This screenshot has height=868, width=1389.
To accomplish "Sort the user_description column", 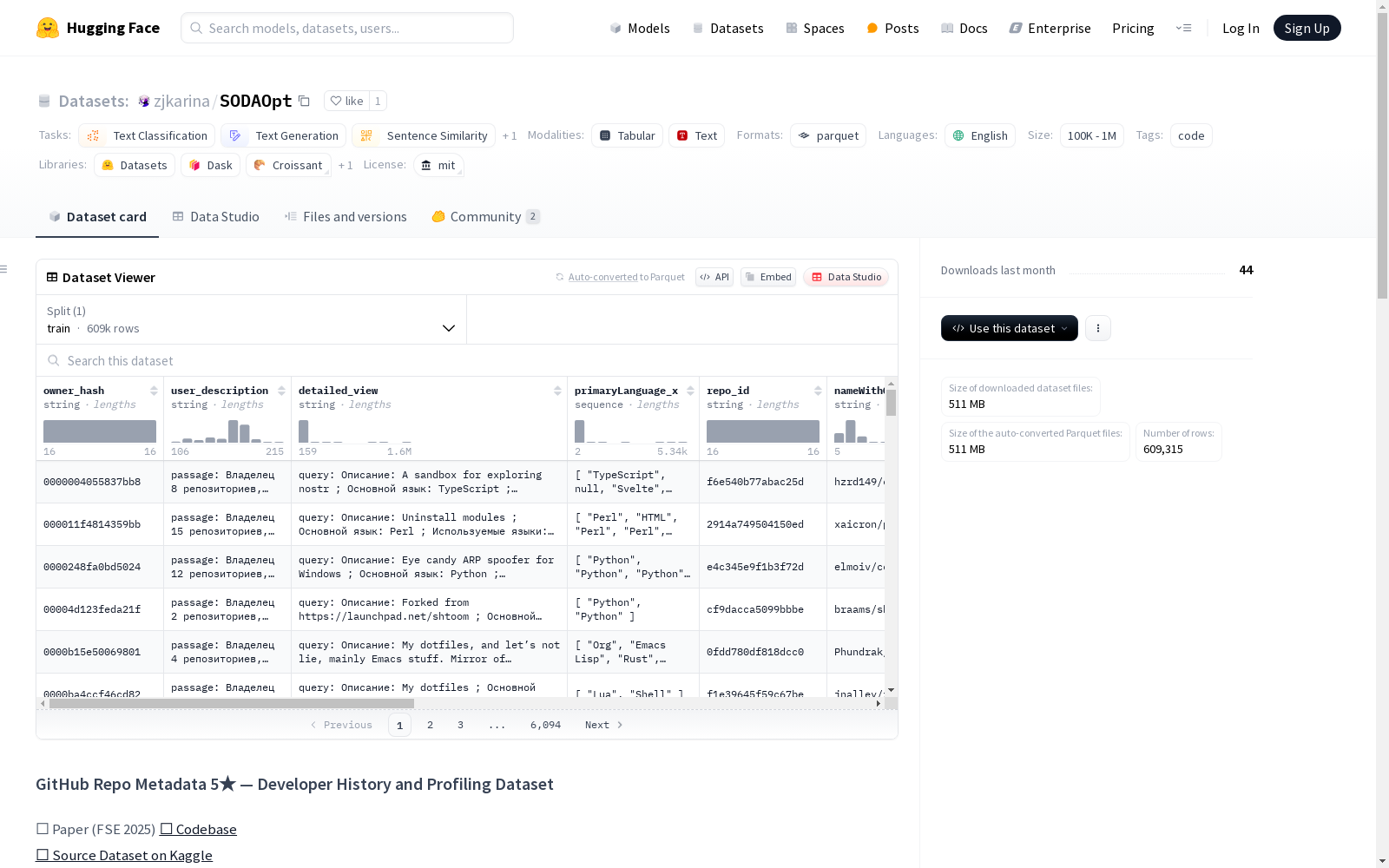I will click(x=281, y=391).
